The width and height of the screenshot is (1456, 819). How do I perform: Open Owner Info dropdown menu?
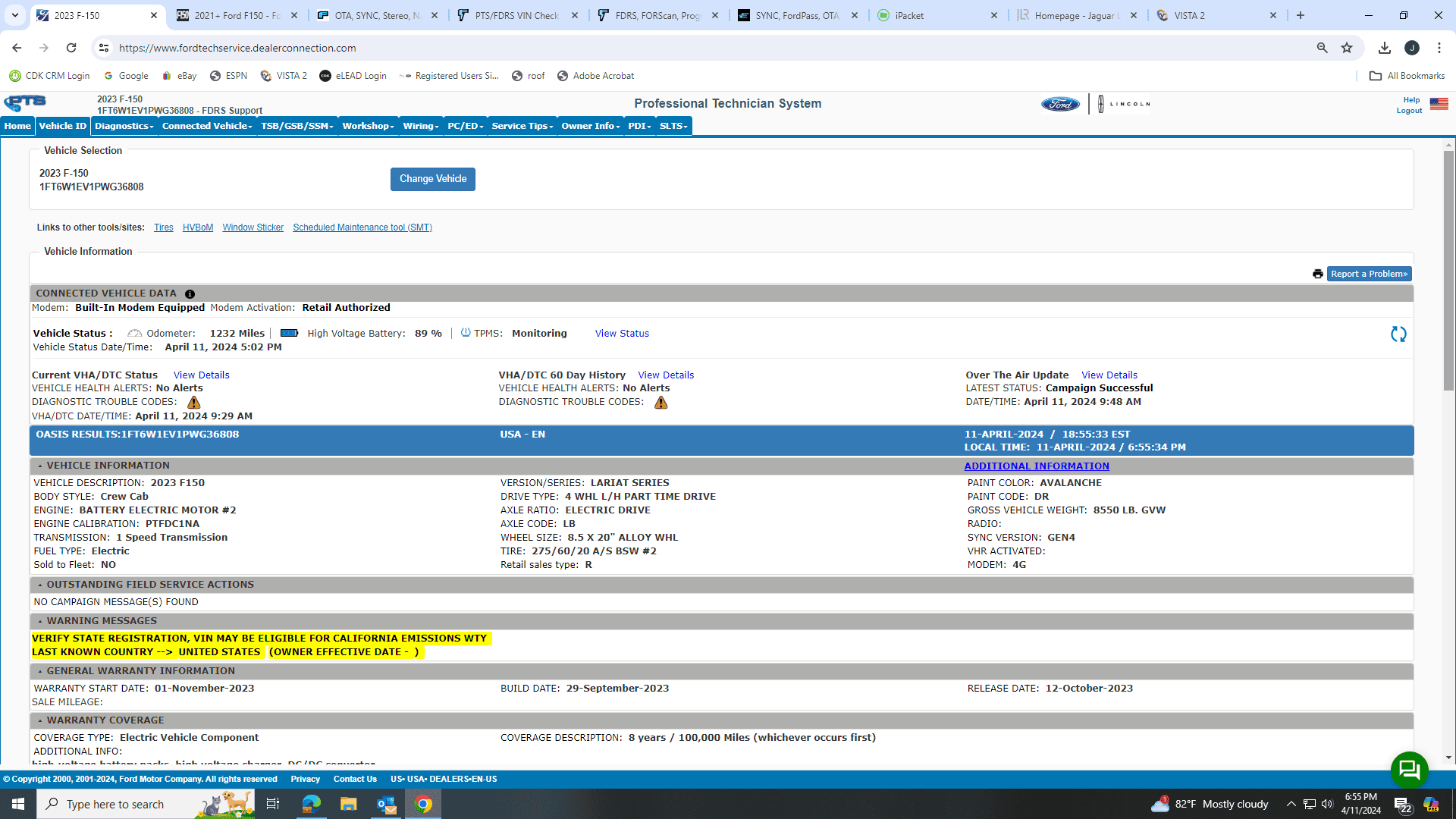pos(591,126)
